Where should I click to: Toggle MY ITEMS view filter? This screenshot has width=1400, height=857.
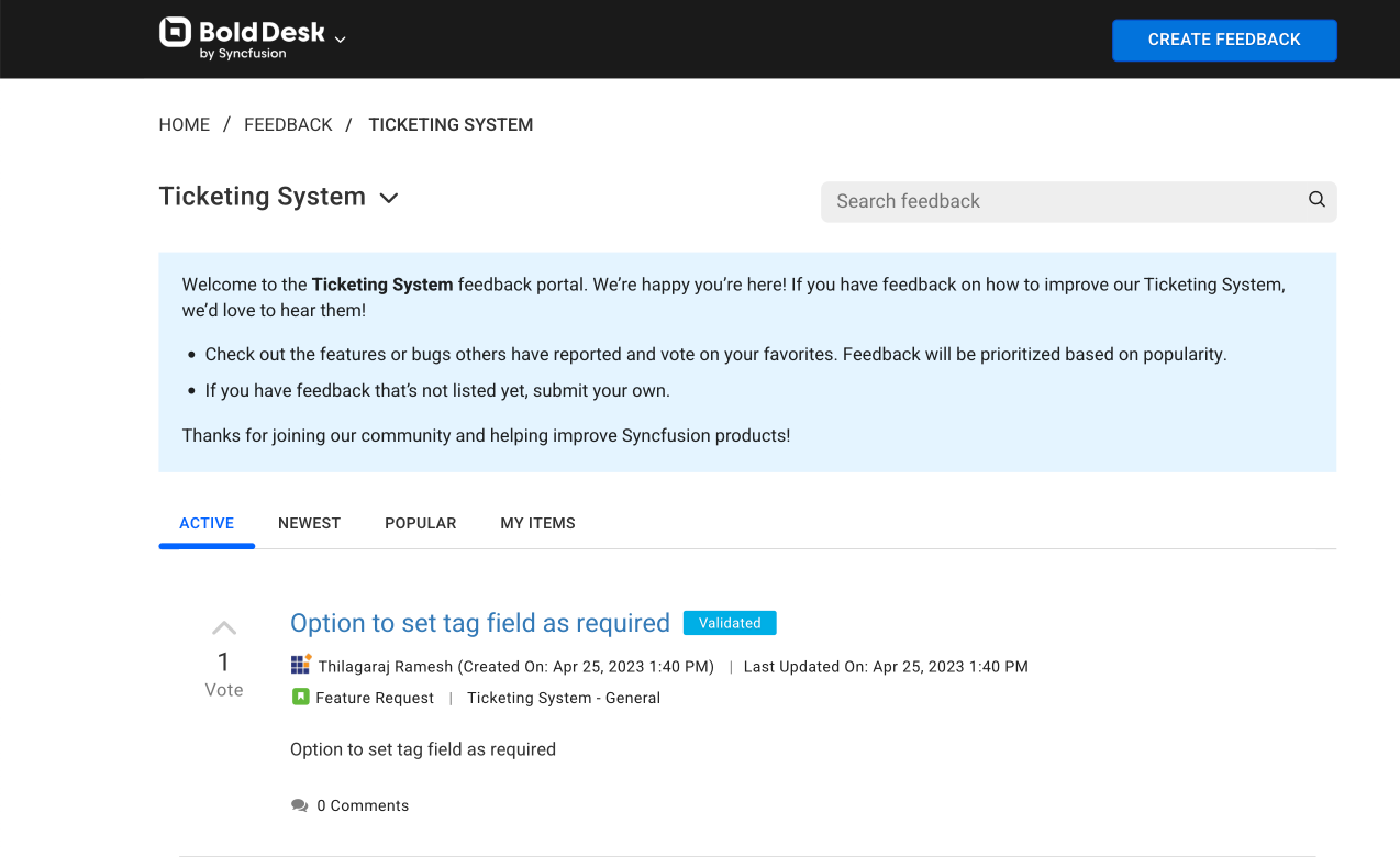(537, 523)
